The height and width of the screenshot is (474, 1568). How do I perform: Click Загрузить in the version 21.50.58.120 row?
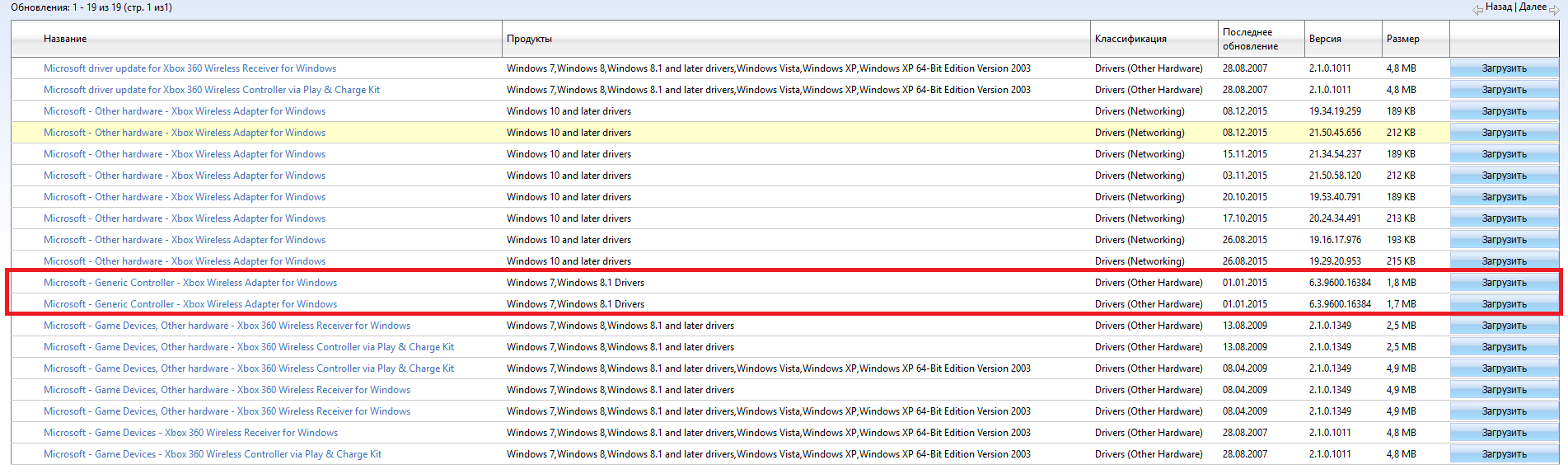click(1504, 176)
